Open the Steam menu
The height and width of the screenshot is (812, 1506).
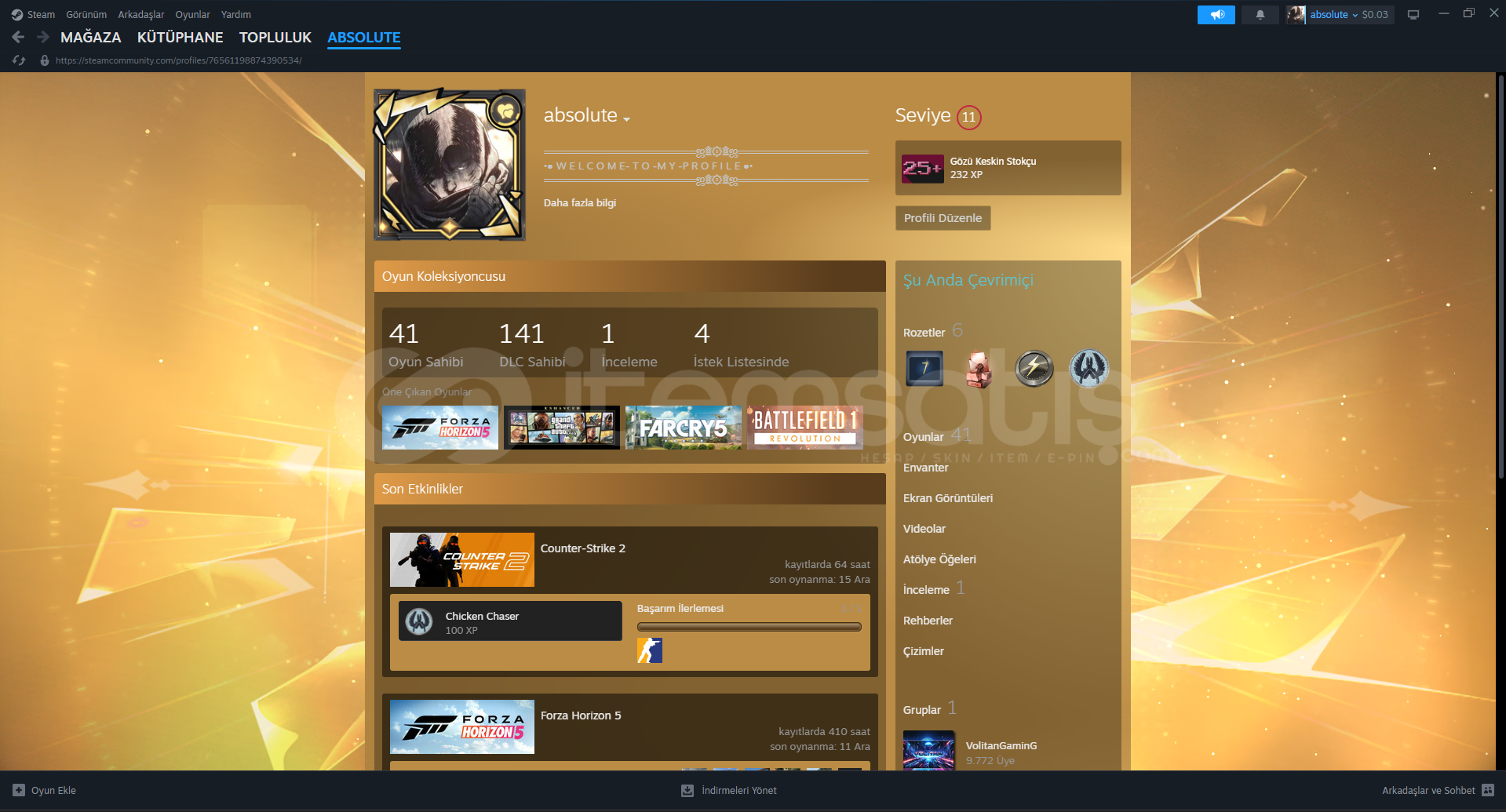click(41, 15)
